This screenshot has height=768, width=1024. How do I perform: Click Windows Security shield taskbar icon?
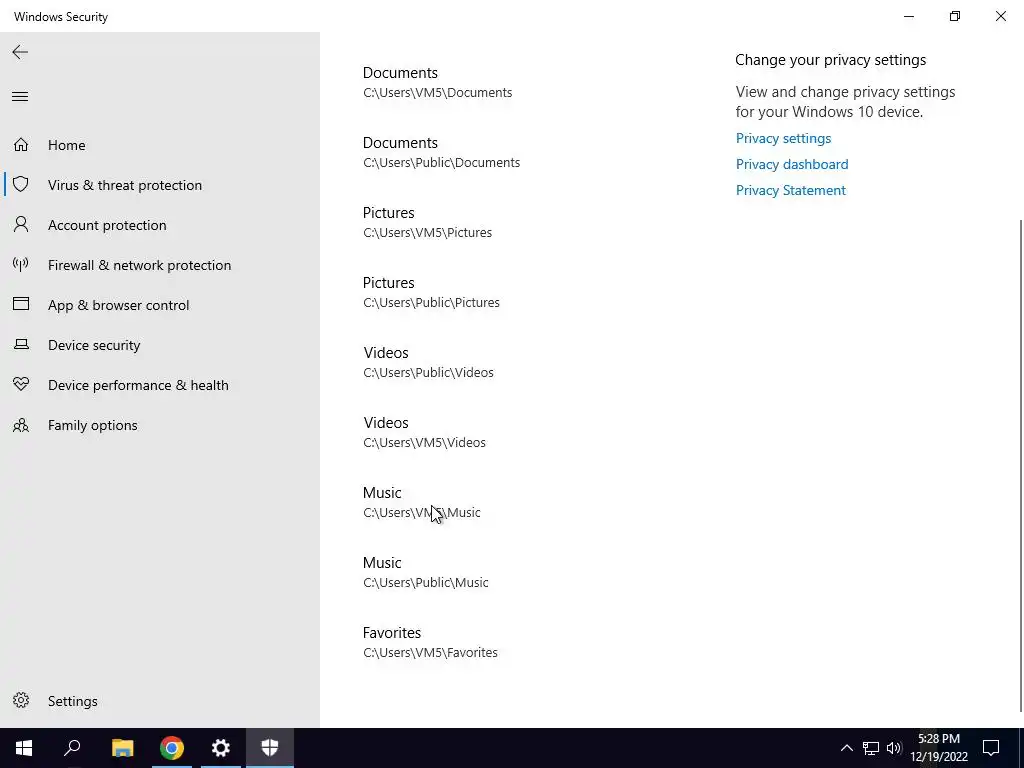click(270, 748)
